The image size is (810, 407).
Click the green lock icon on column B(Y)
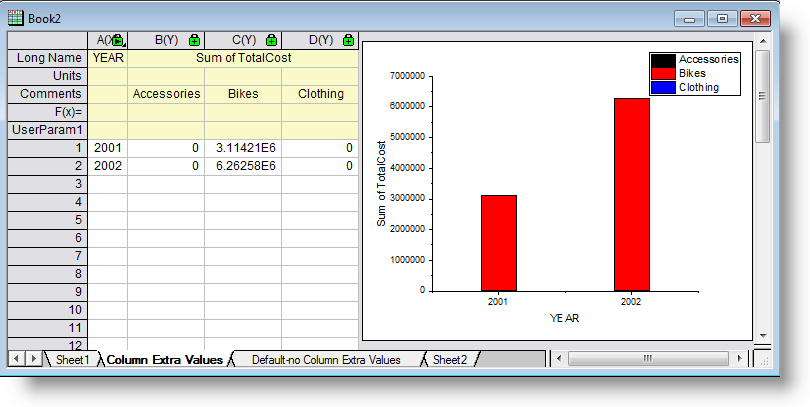(x=194, y=40)
